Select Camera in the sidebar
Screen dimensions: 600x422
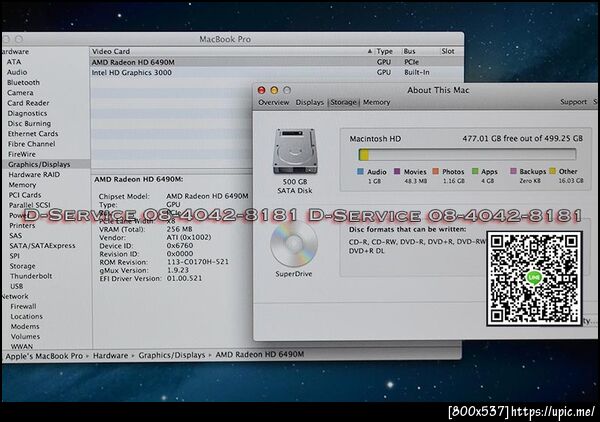click(x=20, y=93)
